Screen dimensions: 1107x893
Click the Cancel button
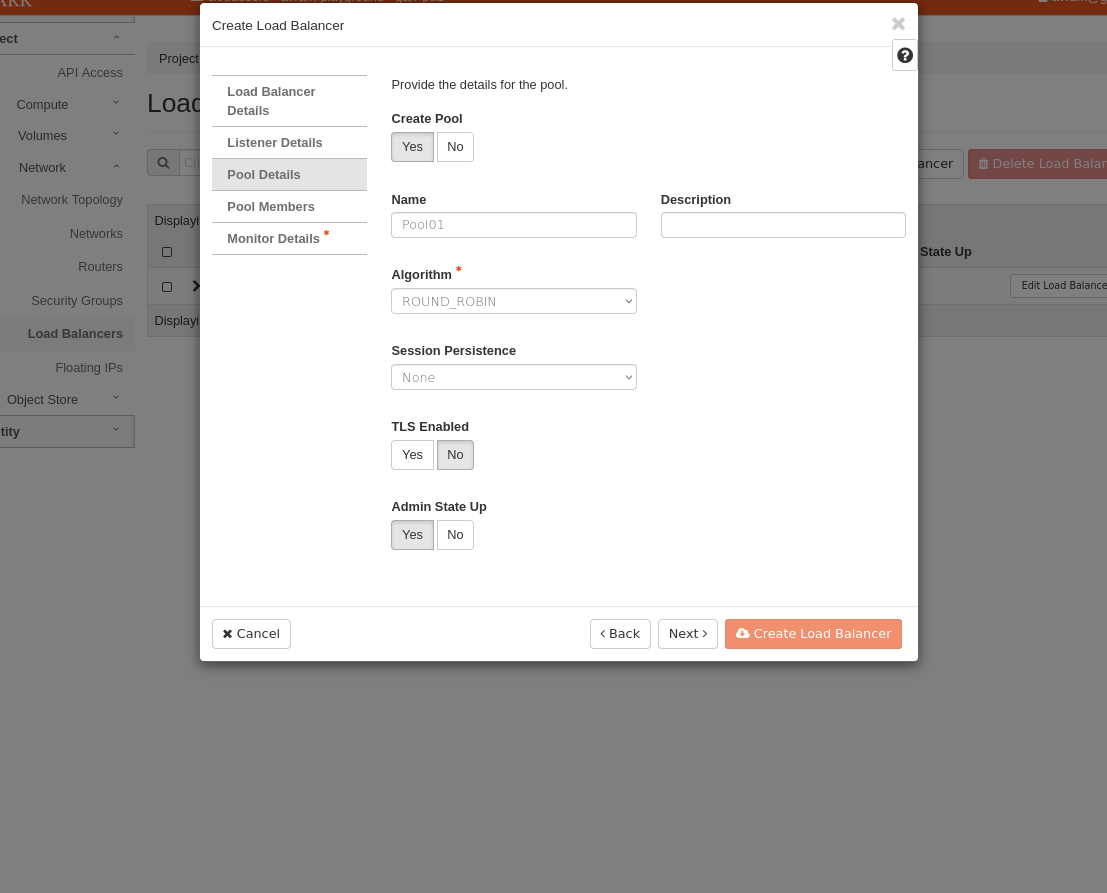[x=251, y=634]
